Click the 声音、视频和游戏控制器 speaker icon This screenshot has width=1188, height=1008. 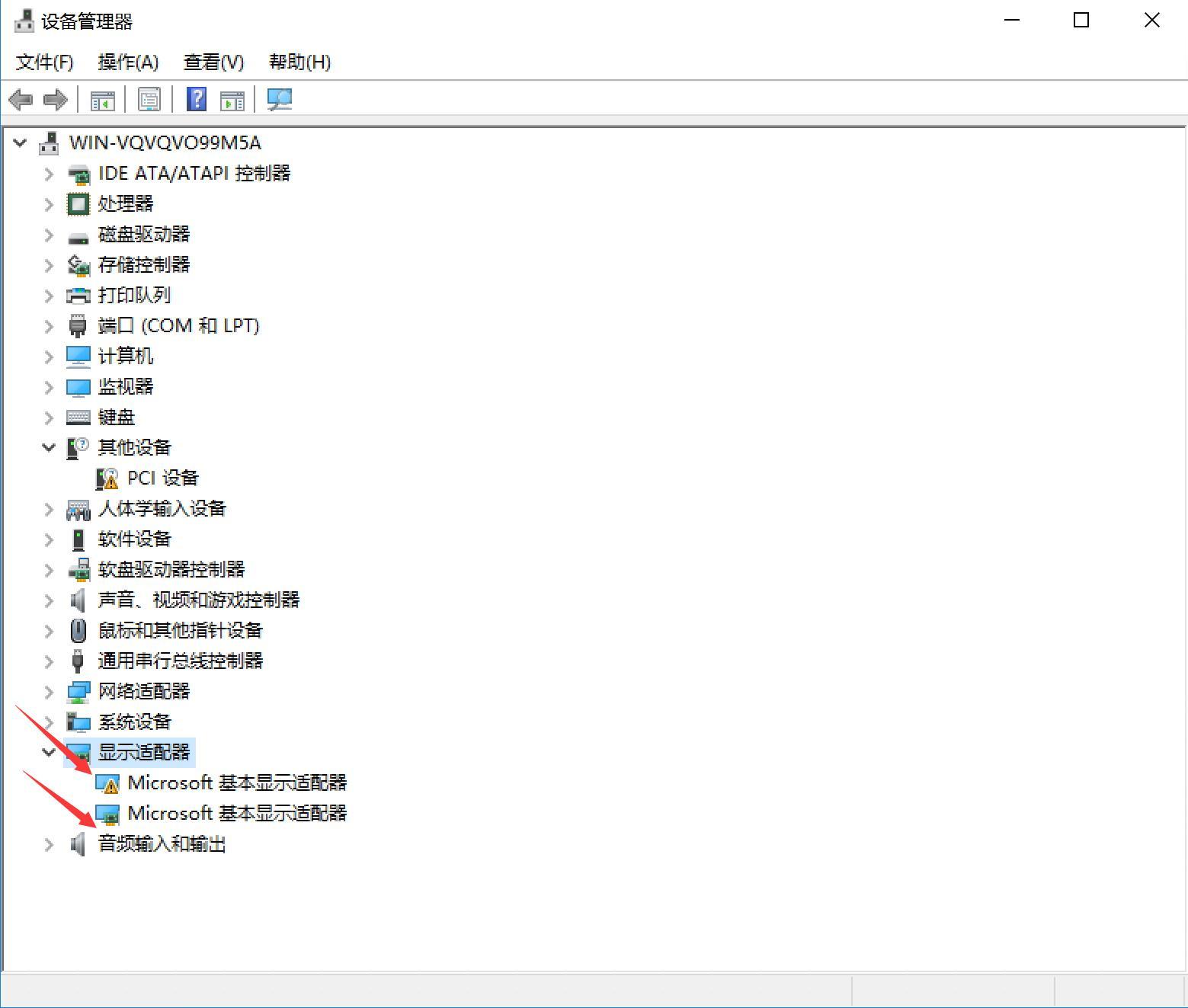(x=78, y=600)
